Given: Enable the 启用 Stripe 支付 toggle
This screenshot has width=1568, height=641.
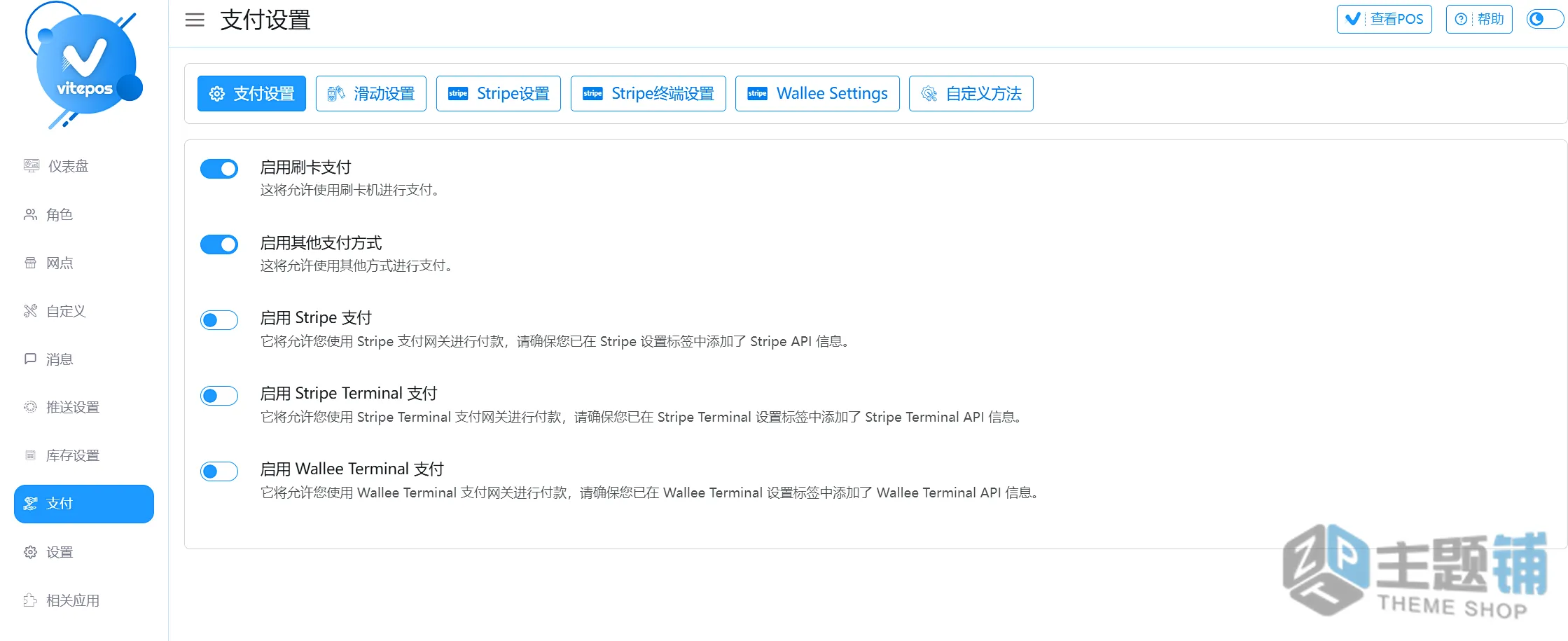Looking at the screenshot, I should point(219,320).
